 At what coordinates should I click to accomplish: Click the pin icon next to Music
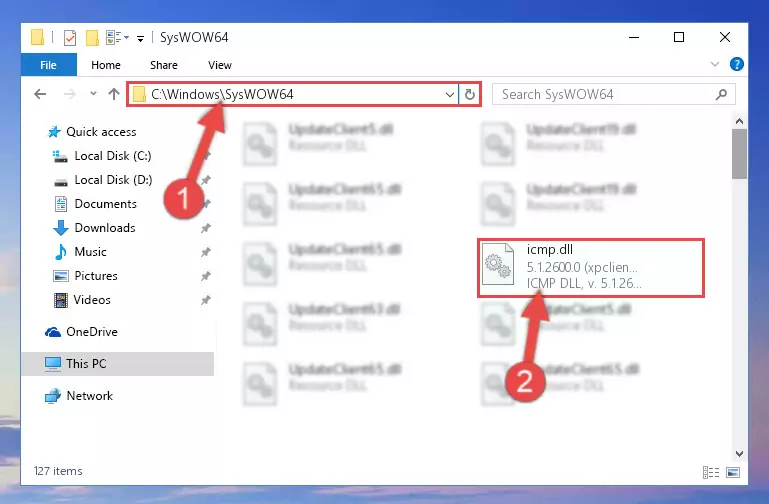pyautogui.click(x=205, y=252)
